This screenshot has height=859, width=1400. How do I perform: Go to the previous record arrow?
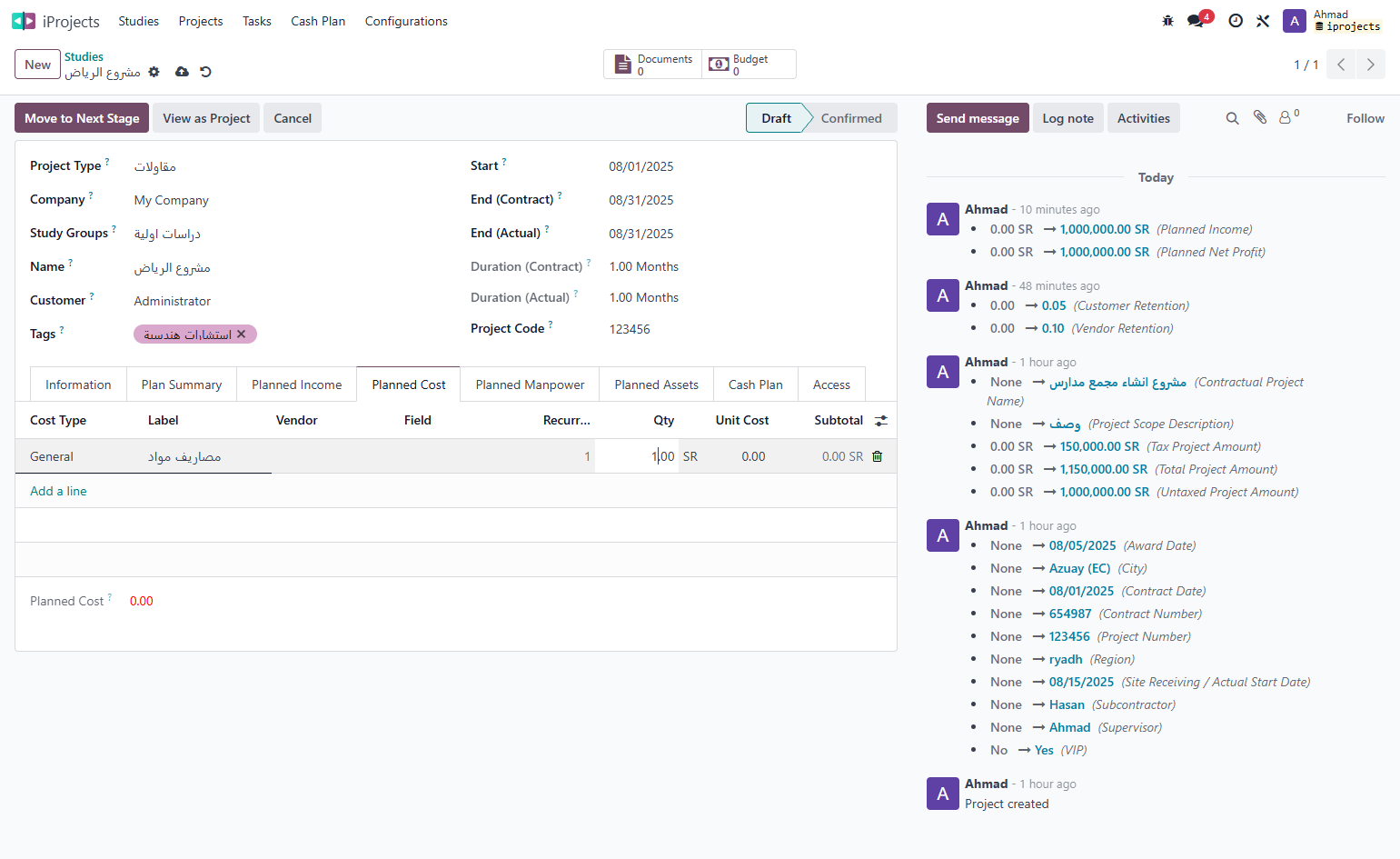point(1341,65)
